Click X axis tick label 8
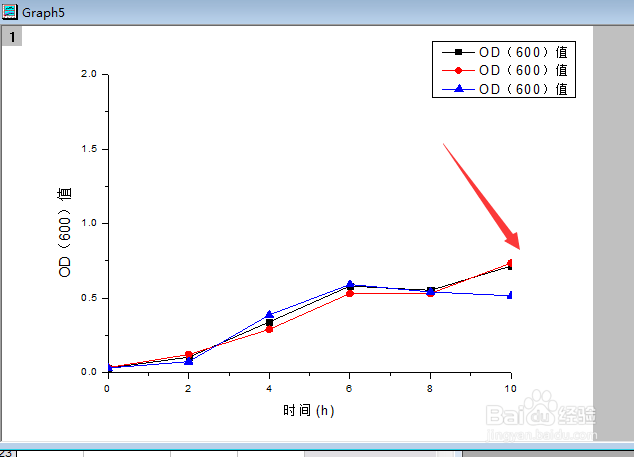 click(x=429, y=389)
